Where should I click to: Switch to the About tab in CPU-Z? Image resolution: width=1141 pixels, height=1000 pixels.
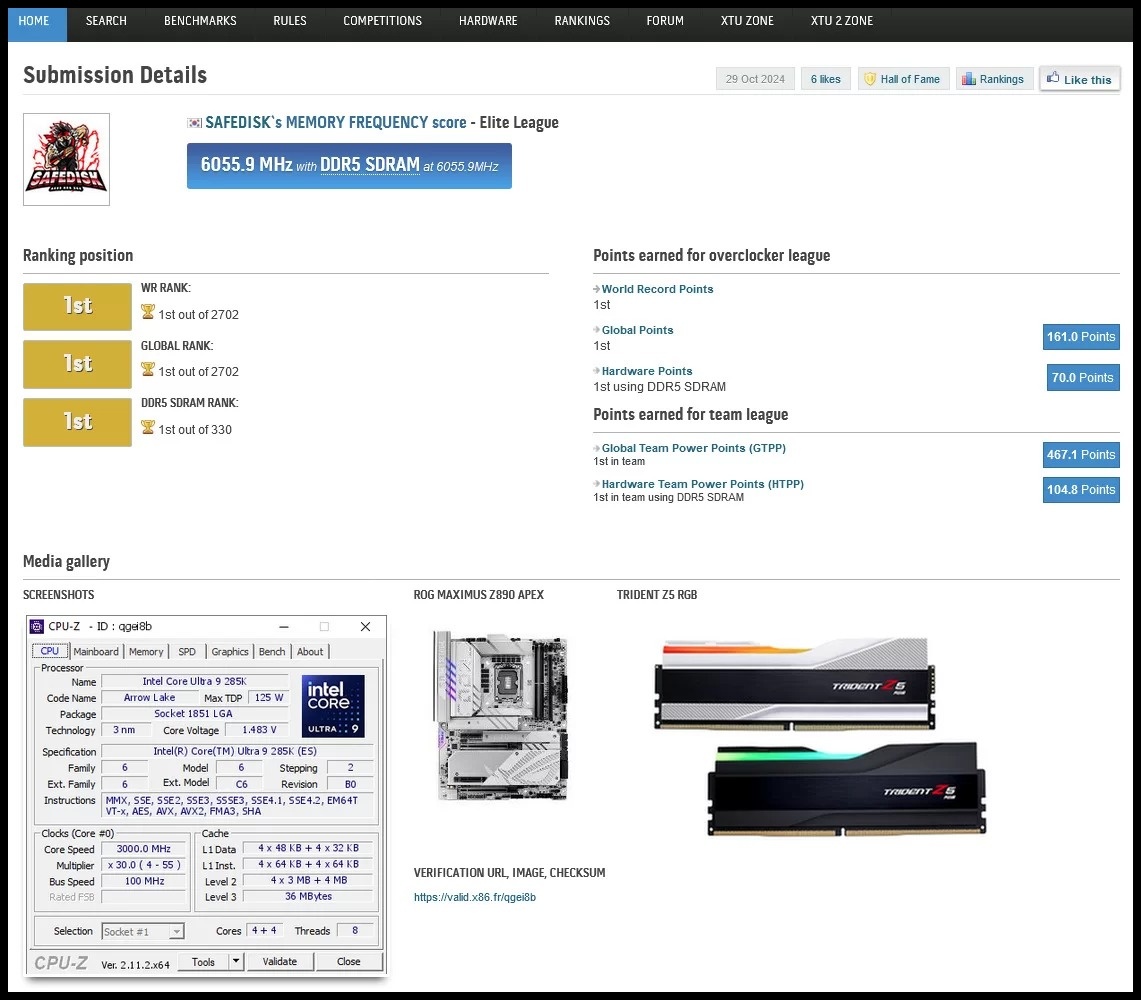310,652
